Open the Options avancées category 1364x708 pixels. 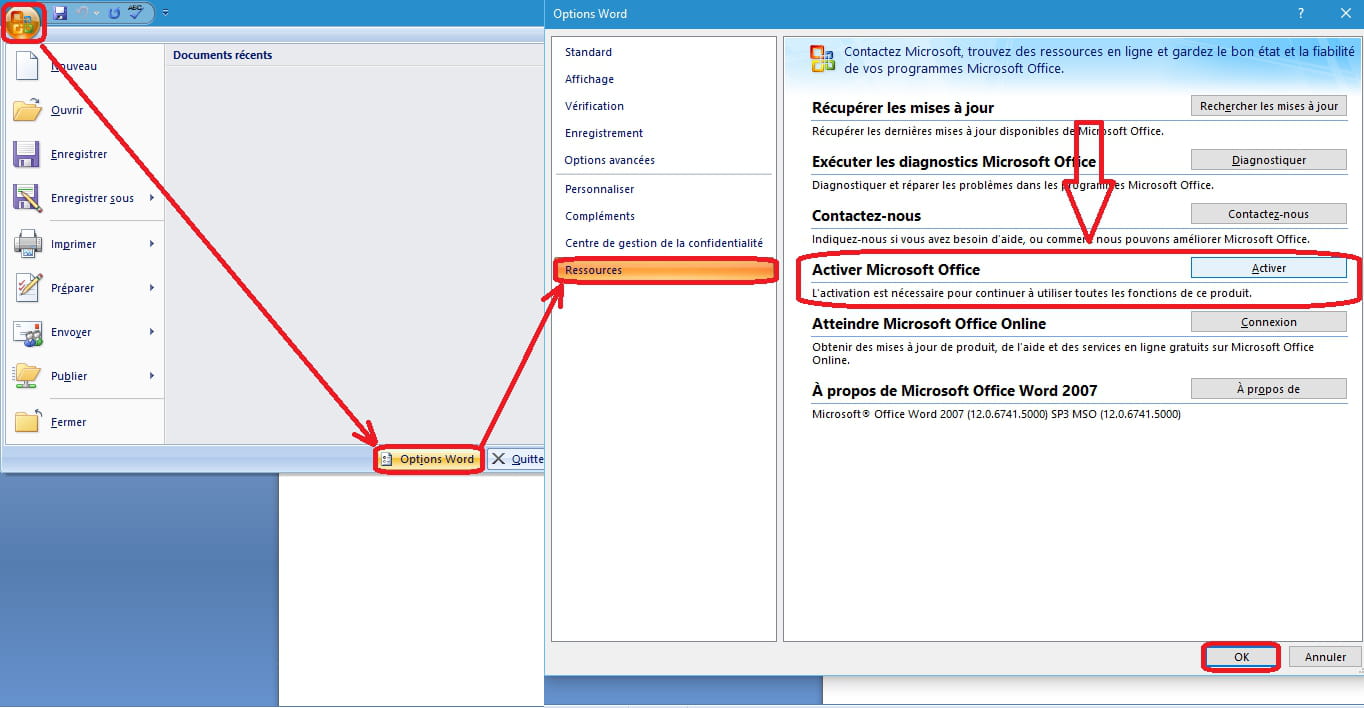pyautogui.click(x=664, y=160)
